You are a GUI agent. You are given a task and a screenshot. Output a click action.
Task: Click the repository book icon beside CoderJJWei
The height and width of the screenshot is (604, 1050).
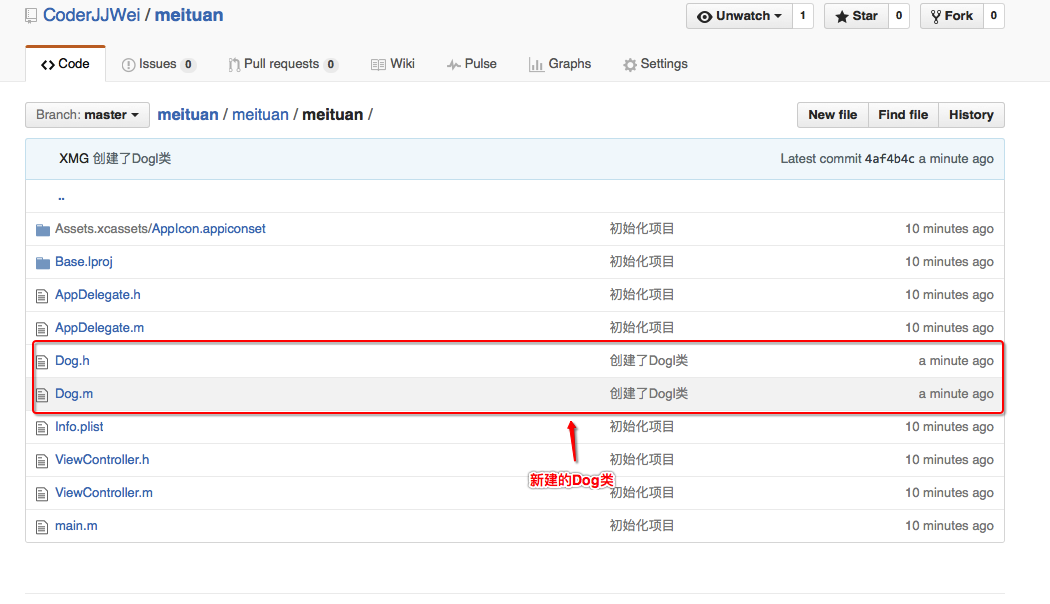31,15
